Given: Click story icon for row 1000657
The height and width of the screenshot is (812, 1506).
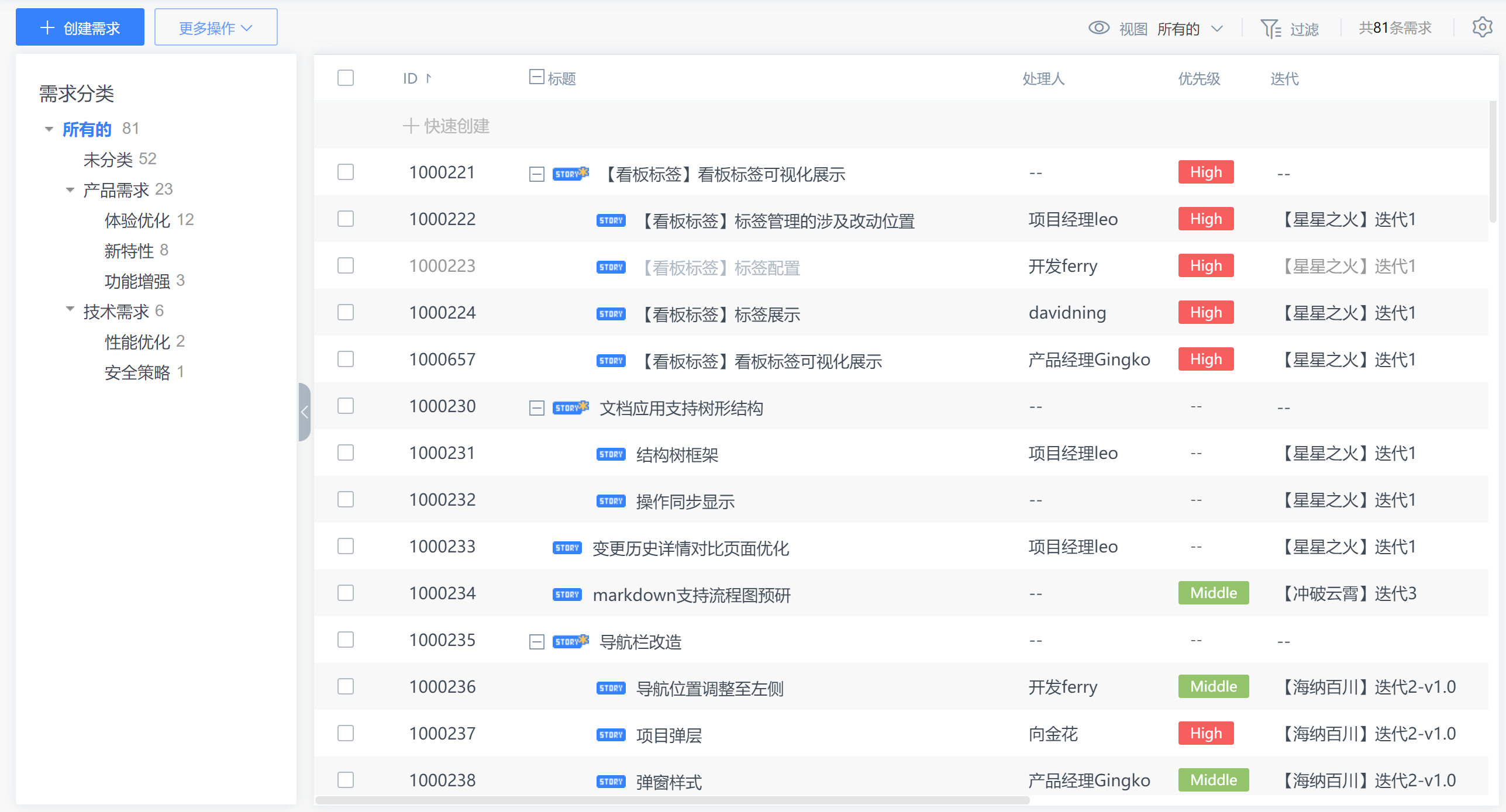Looking at the screenshot, I should click(611, 361).
